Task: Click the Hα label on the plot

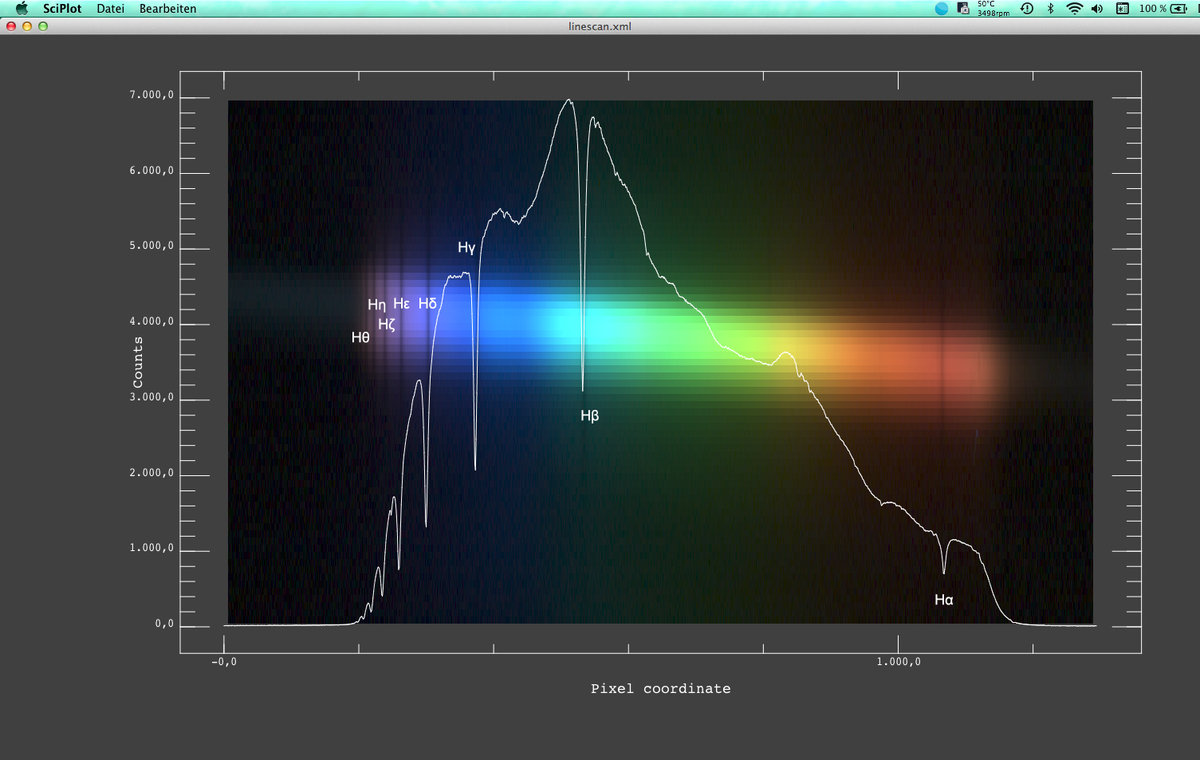Action: pos(943,600)
